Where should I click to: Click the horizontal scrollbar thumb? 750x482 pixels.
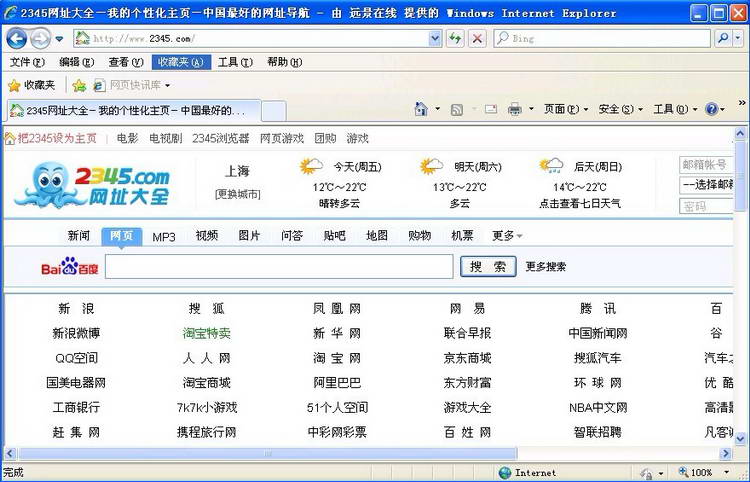pyautogui.click(x=268, y=453)
